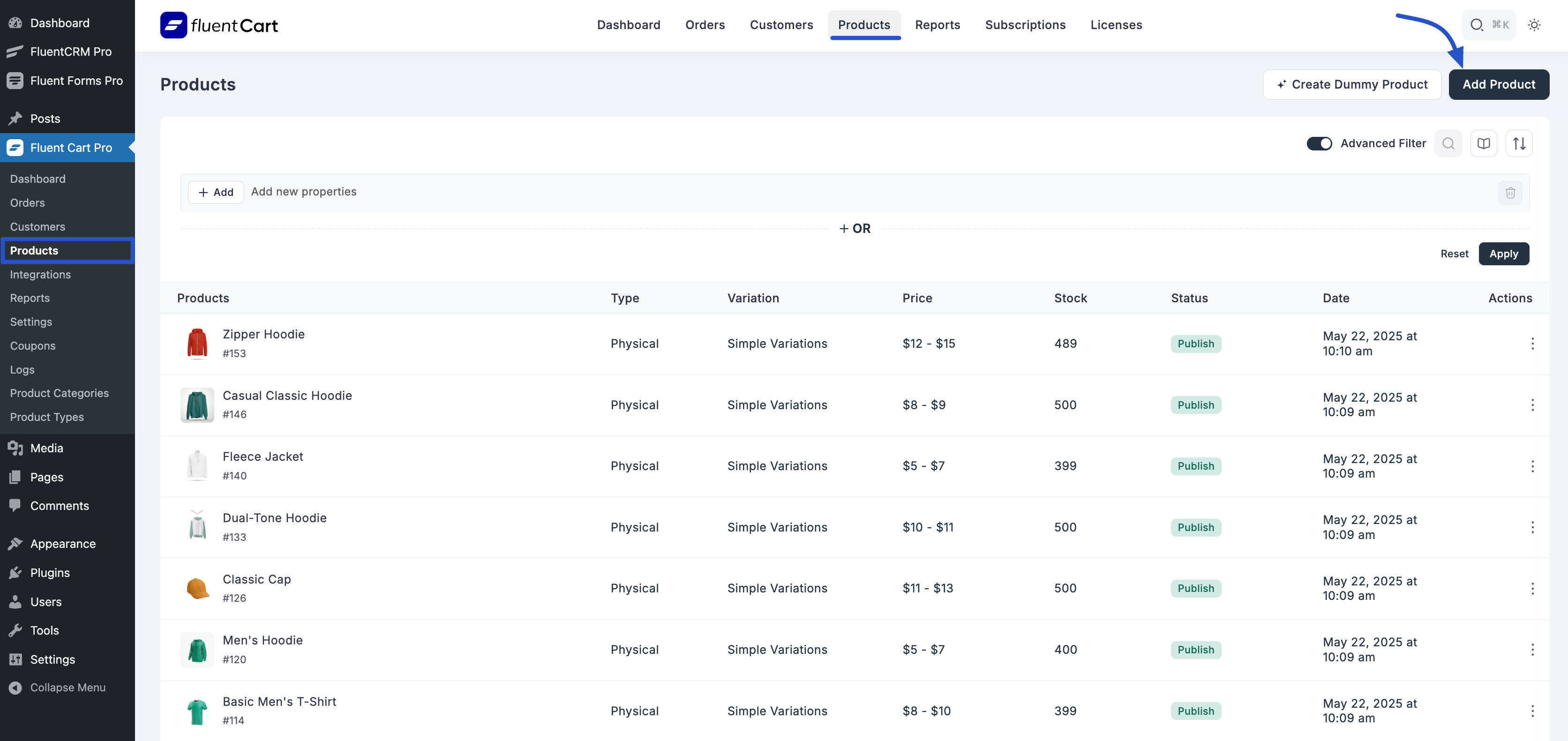This screenshot has width=1568, height=741.
Task: Apply the current product filters
Action: [x=1504, y=254]
